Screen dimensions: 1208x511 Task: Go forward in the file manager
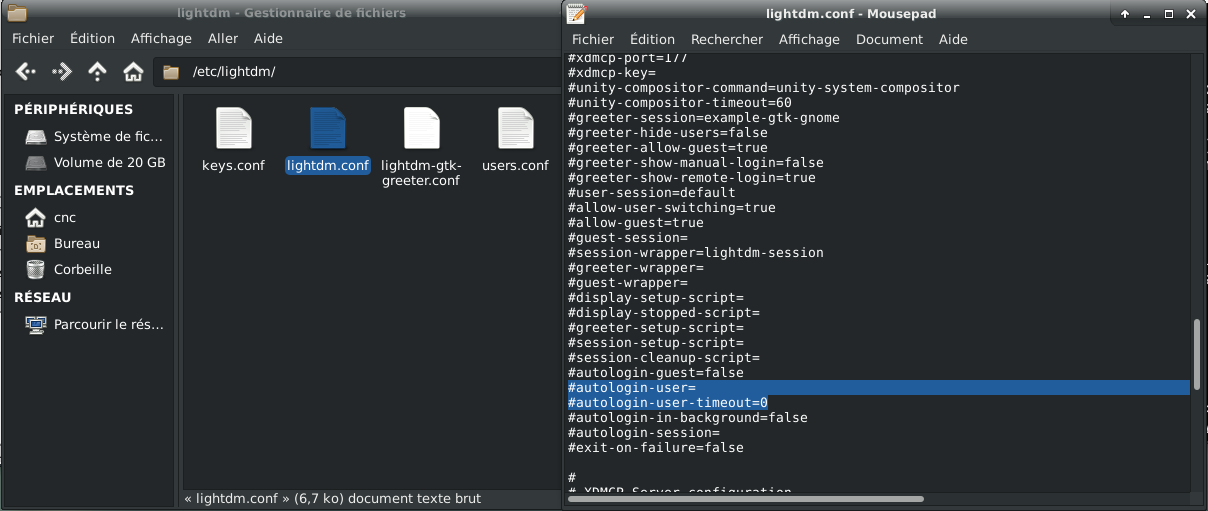tap(62, 72)
